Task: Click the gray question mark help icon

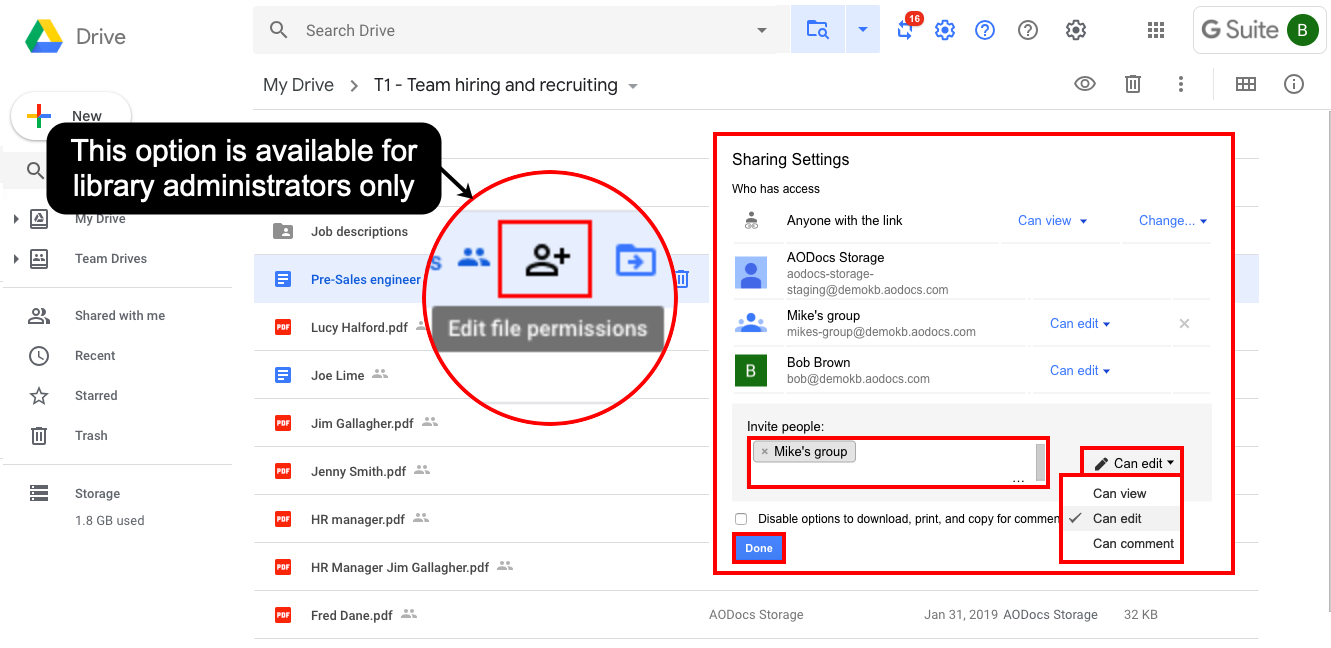Action: coord(1028,30)
